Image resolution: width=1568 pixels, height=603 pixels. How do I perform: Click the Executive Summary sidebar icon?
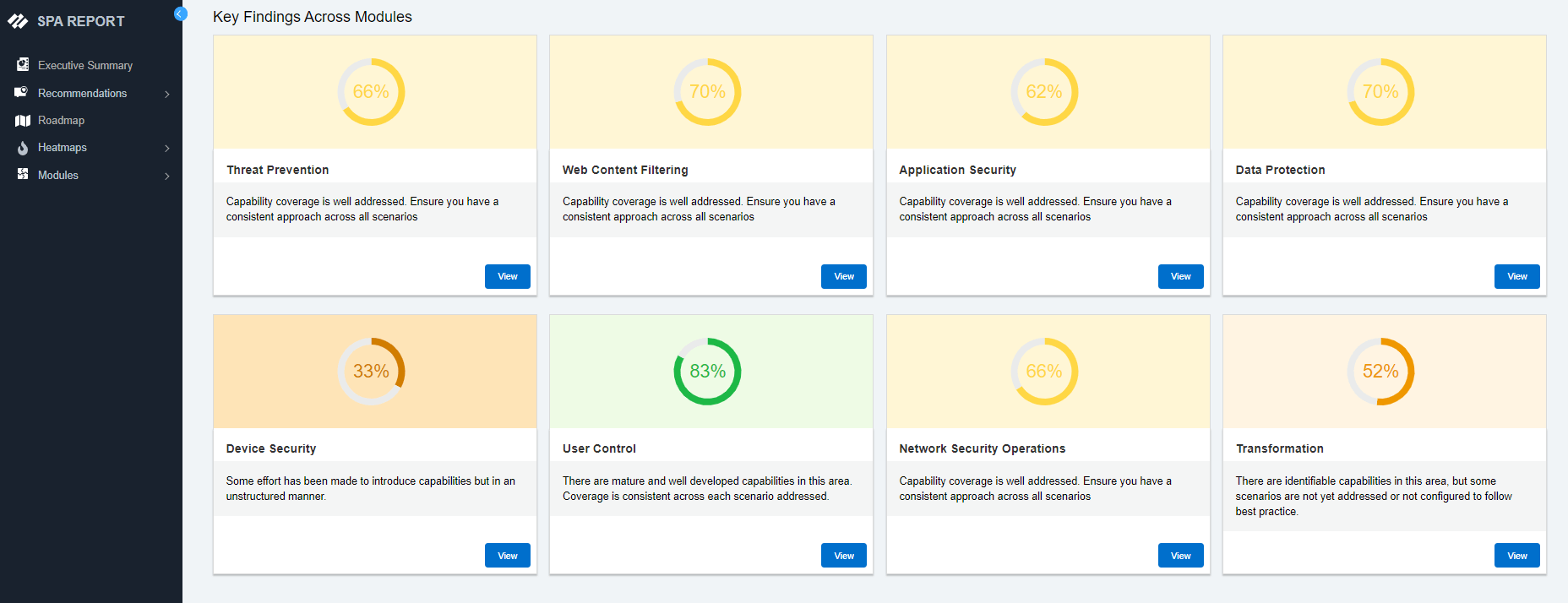23,65
